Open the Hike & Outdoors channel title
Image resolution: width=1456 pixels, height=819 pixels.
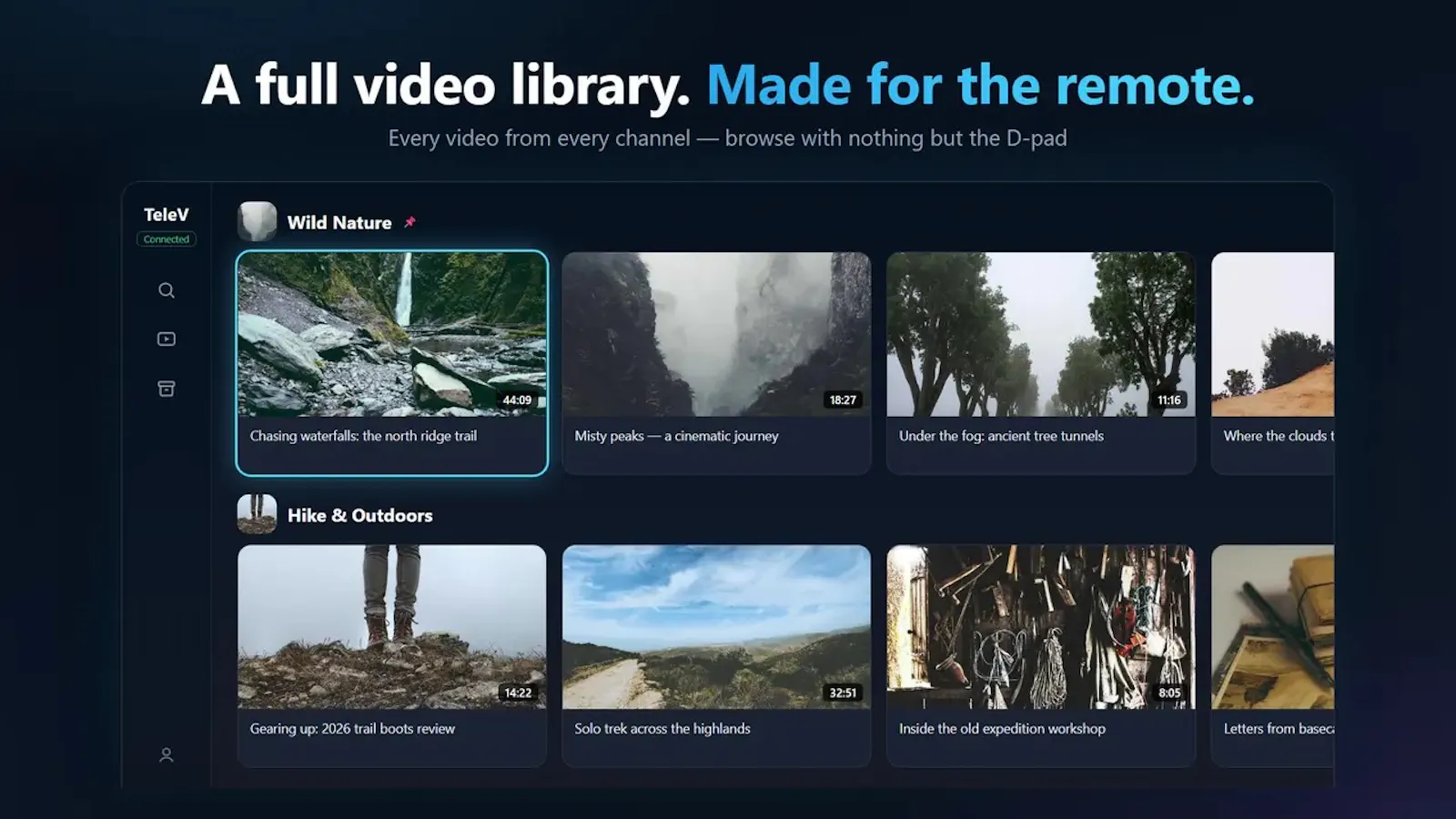tap(359, 515)
